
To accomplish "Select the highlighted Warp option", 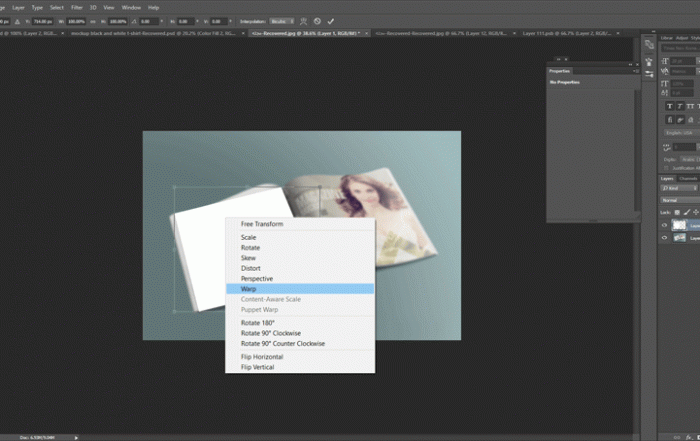I will [300, 289].
